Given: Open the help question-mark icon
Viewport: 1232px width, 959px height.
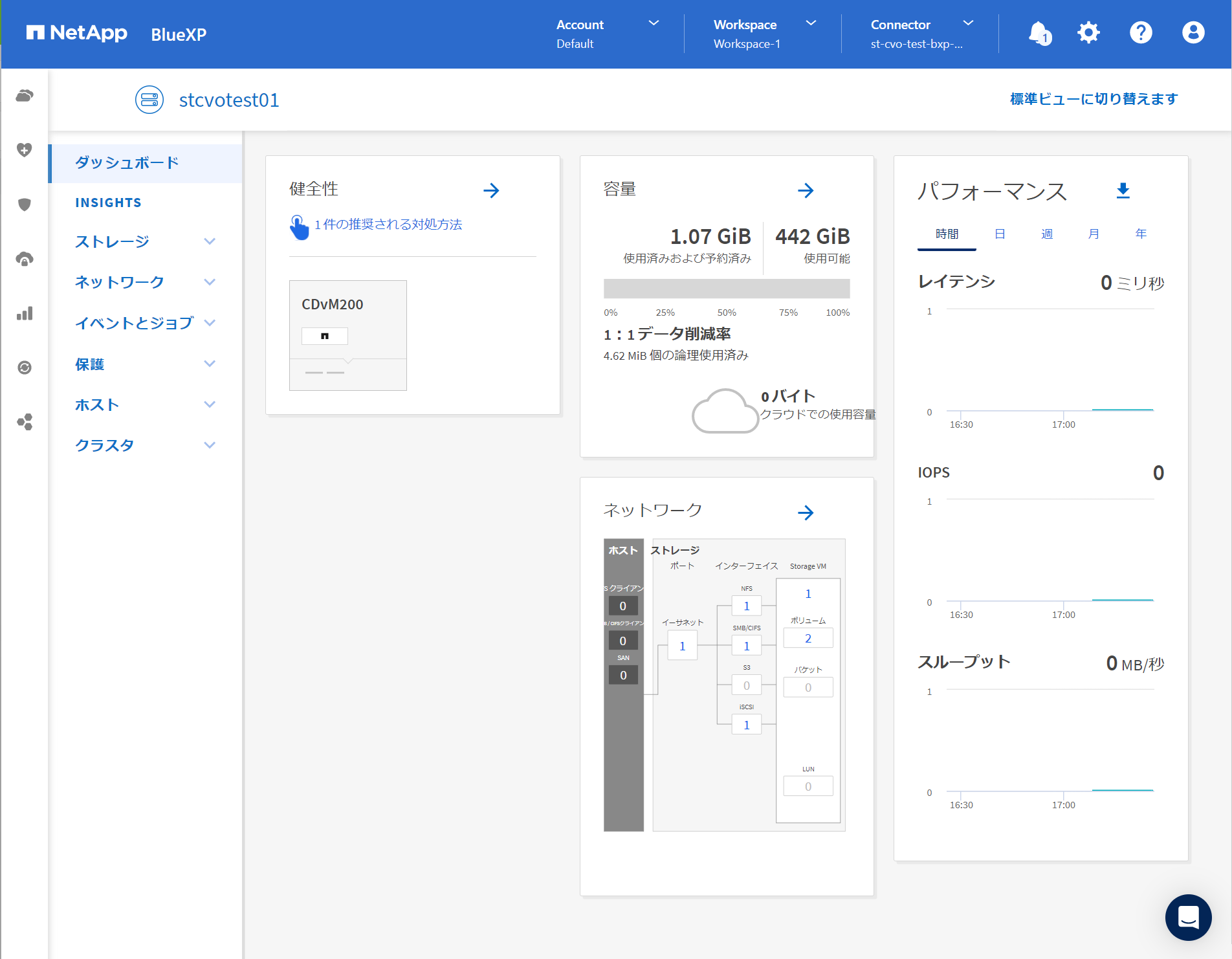Looking at the screenshot, I should (x=1141, y=32).
